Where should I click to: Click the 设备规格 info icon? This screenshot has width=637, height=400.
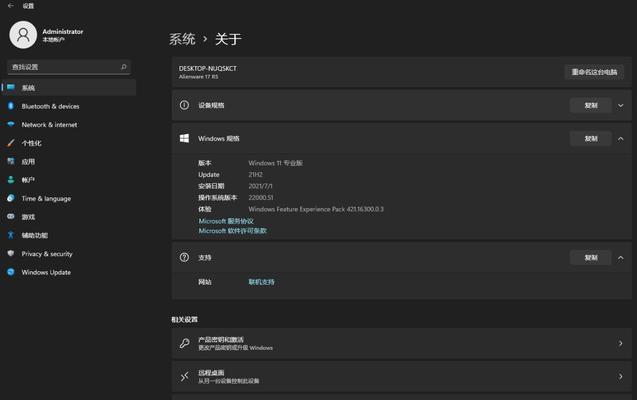pos(184,105)
